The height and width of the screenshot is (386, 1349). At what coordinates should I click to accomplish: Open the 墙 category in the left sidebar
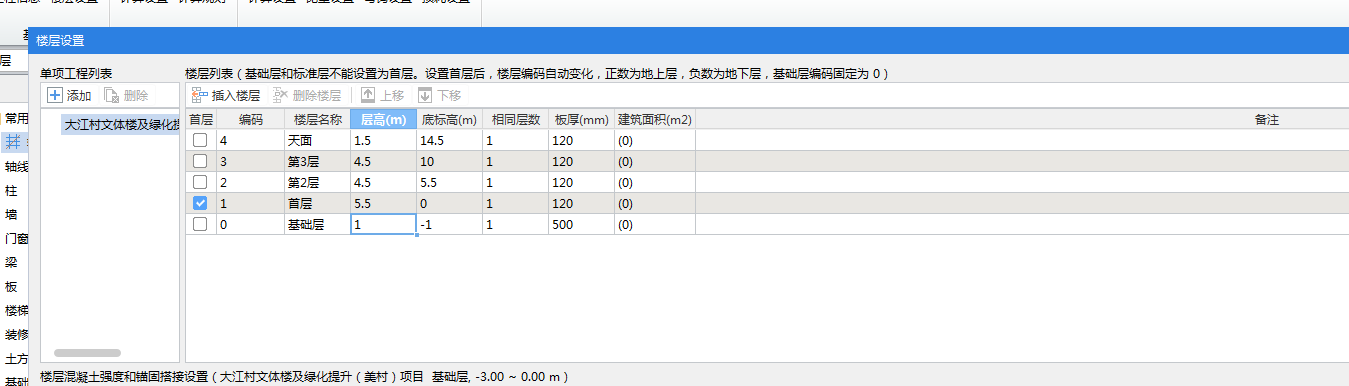pos(11,214)
